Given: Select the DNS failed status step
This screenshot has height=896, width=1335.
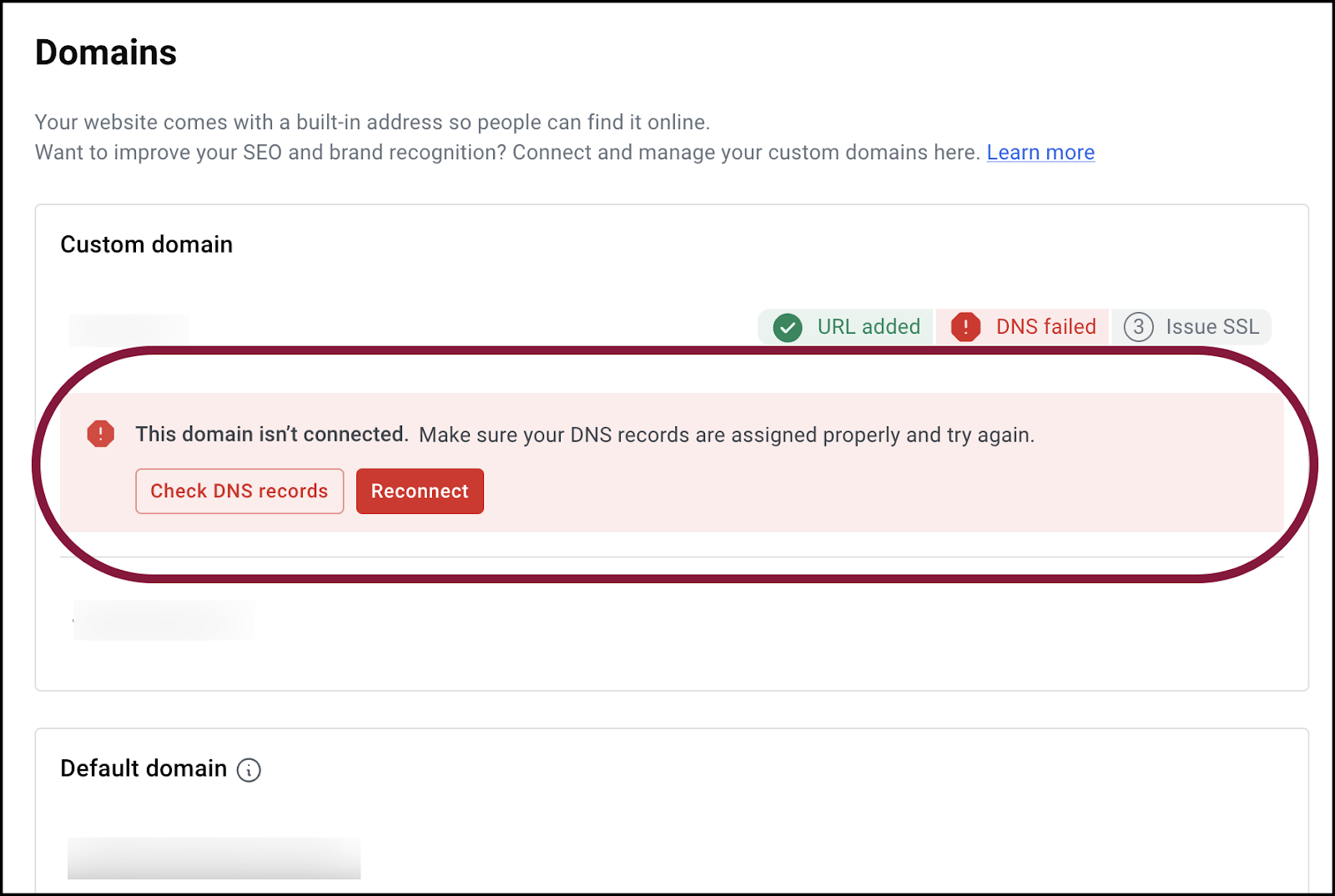Looking at the screenshot, I should (x=1023, y=327).
